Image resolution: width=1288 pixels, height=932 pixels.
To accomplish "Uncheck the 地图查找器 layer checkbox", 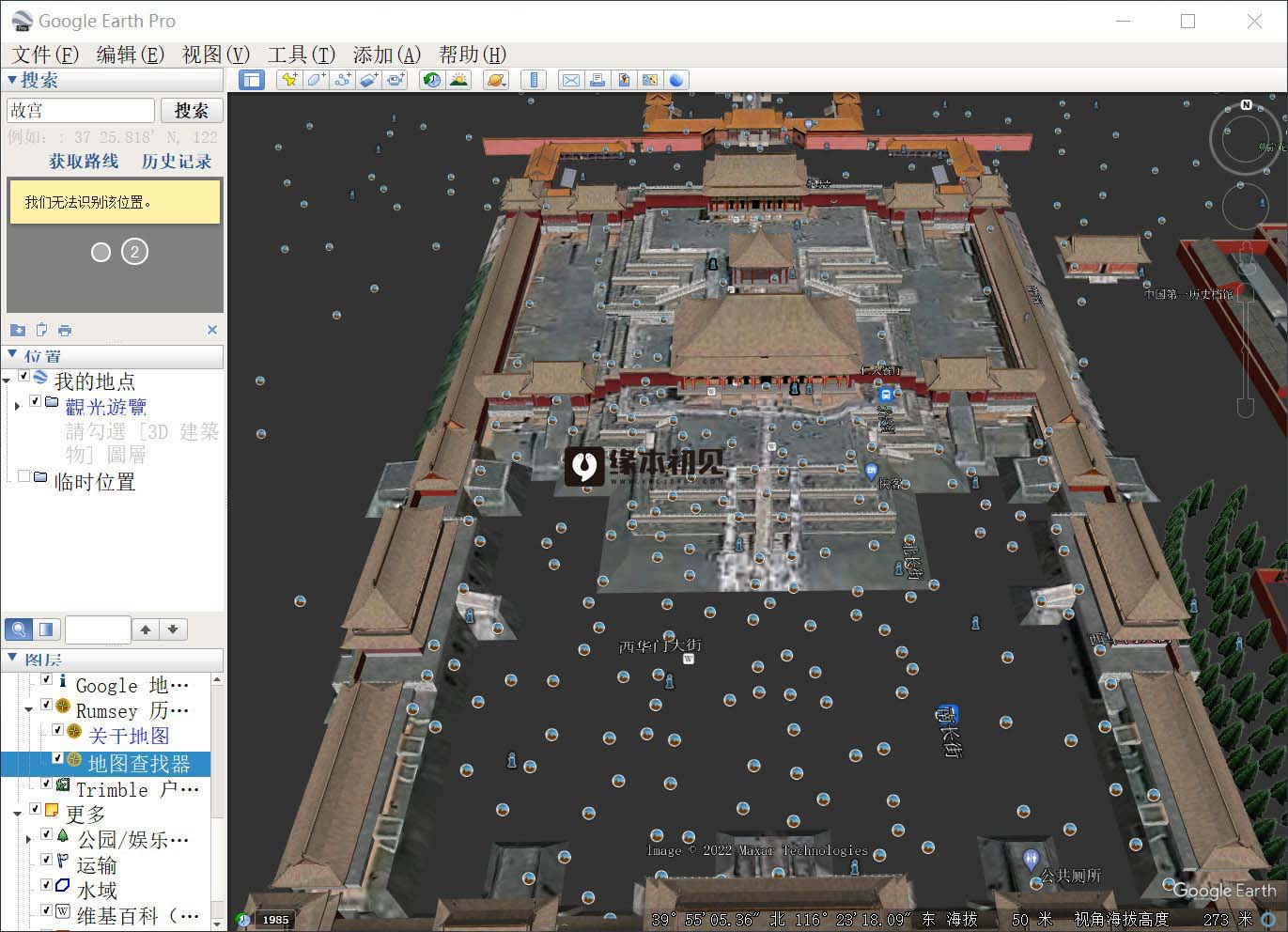I will pos(57,757).
